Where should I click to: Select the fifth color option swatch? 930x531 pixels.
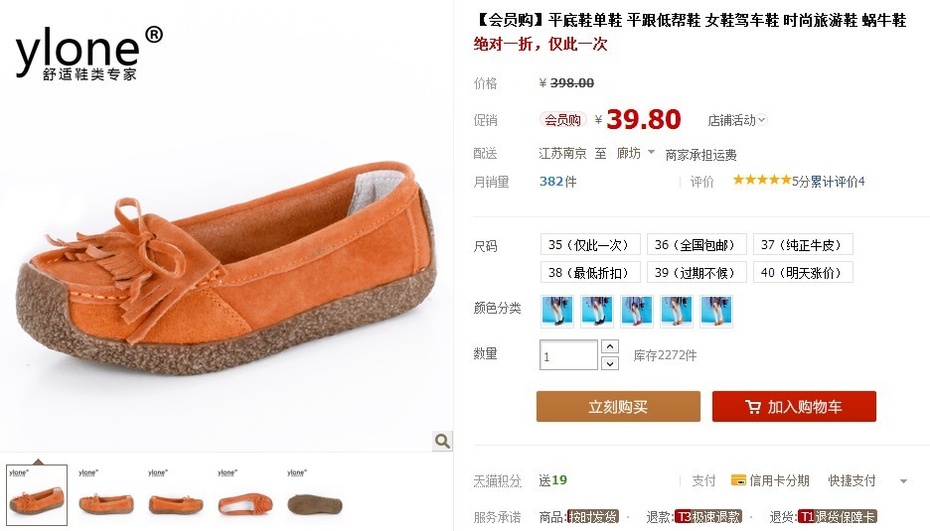pos(716,311)
